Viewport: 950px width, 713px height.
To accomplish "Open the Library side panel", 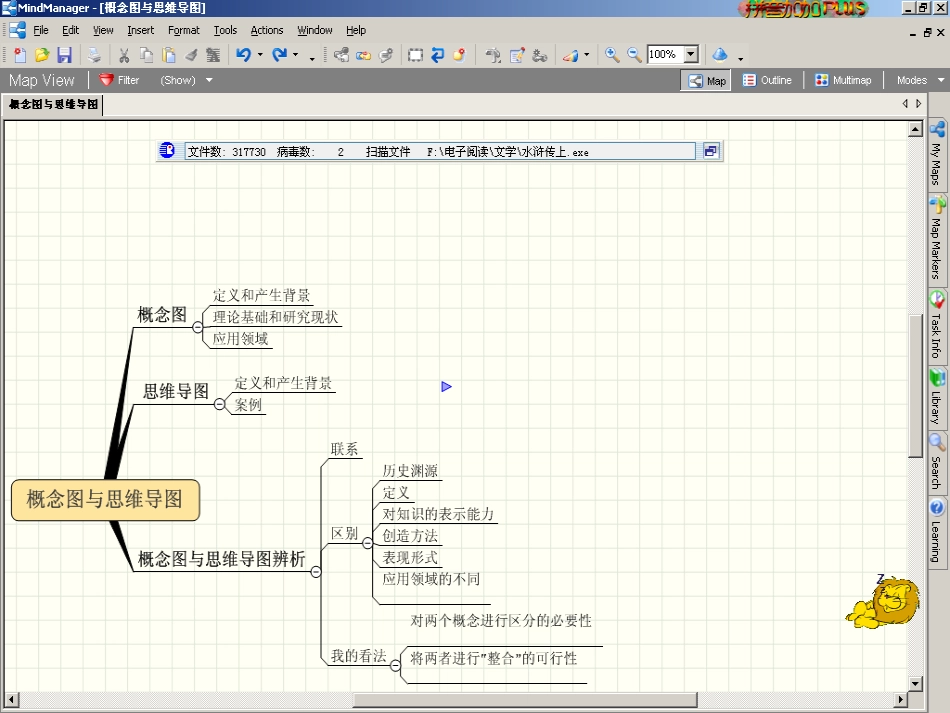I will coord(937,397).
